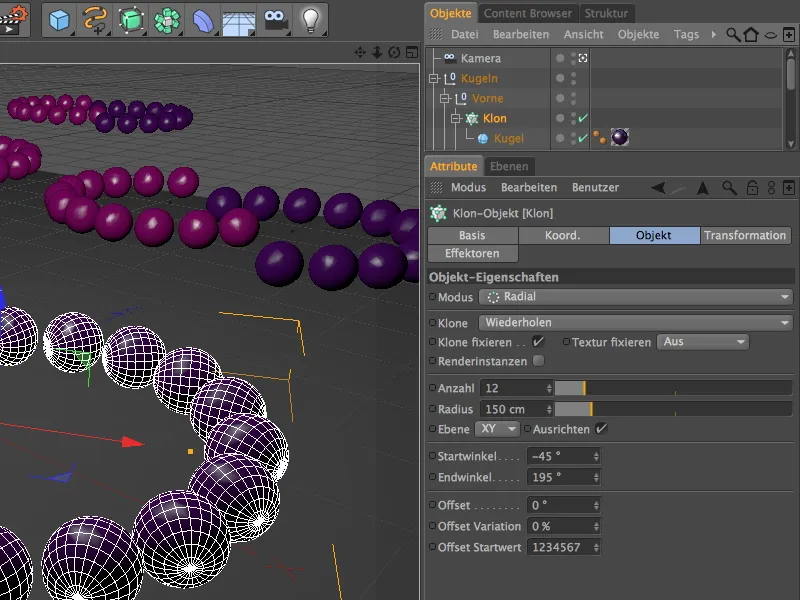The height and width of the screenshot is (600, 800).
Task: Search in the Attribute Manager
Action: tap(730, 188)
